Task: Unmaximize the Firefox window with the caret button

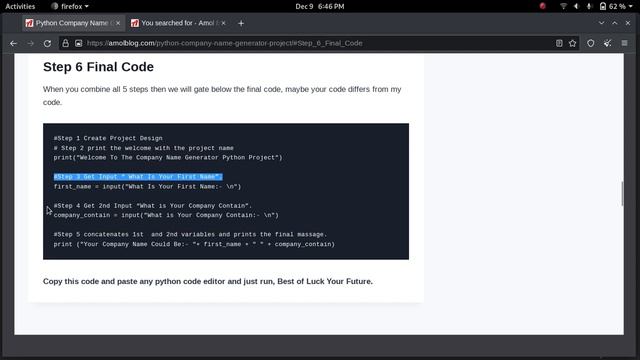Action: [x=615, y=23]
